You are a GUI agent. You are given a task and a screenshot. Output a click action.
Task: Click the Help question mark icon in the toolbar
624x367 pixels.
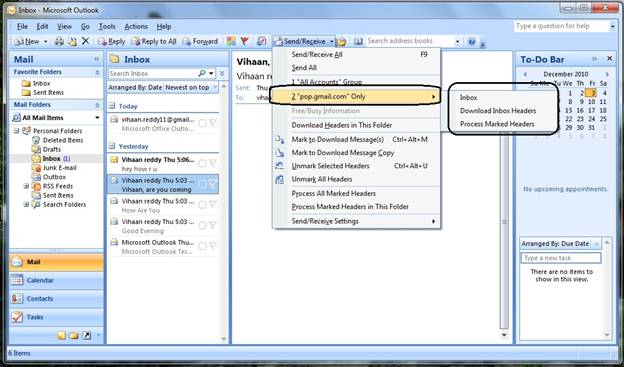tap(472, 41)
